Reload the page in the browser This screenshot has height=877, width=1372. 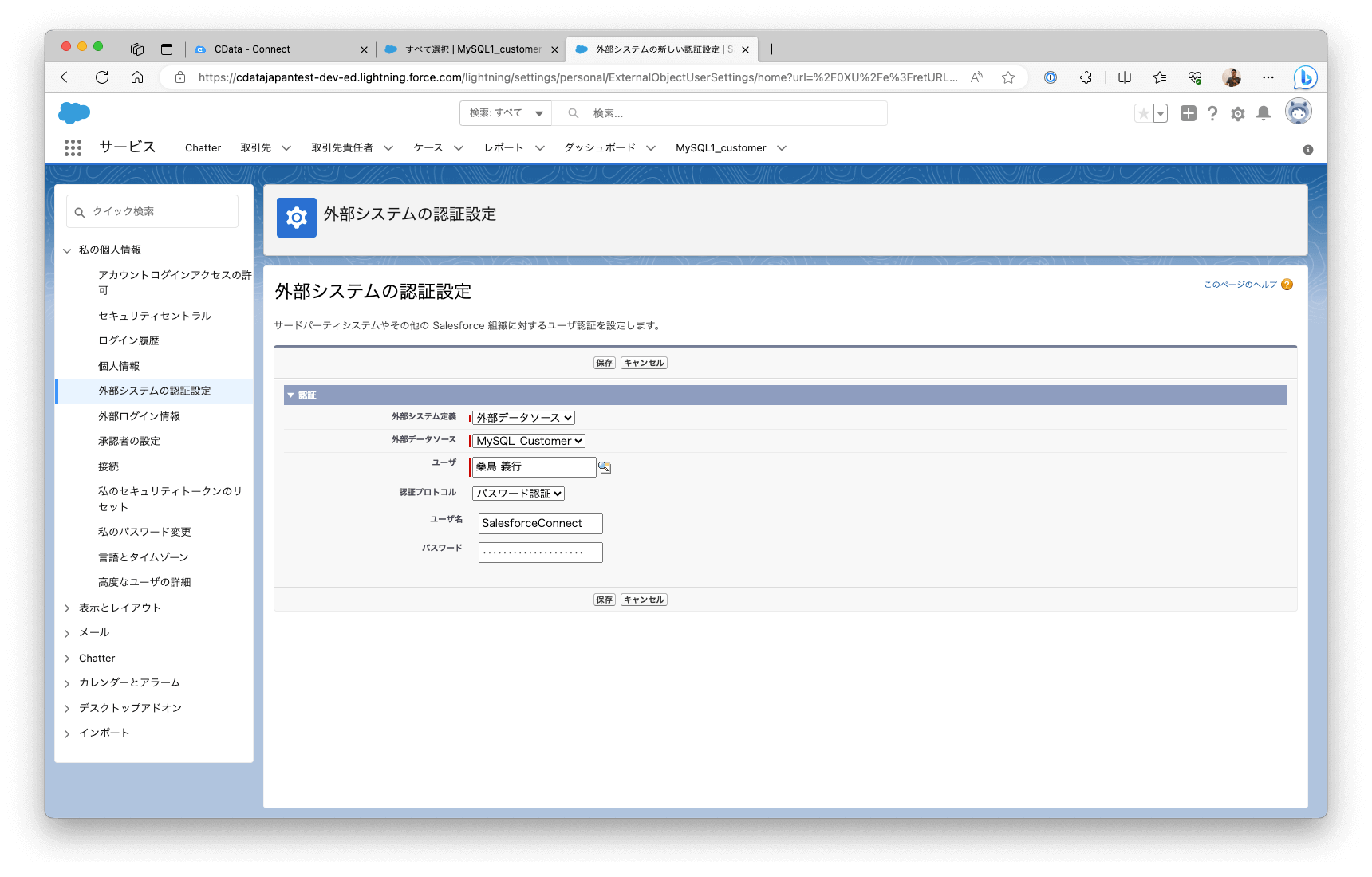pyautogui.click(x=102, y=77)
